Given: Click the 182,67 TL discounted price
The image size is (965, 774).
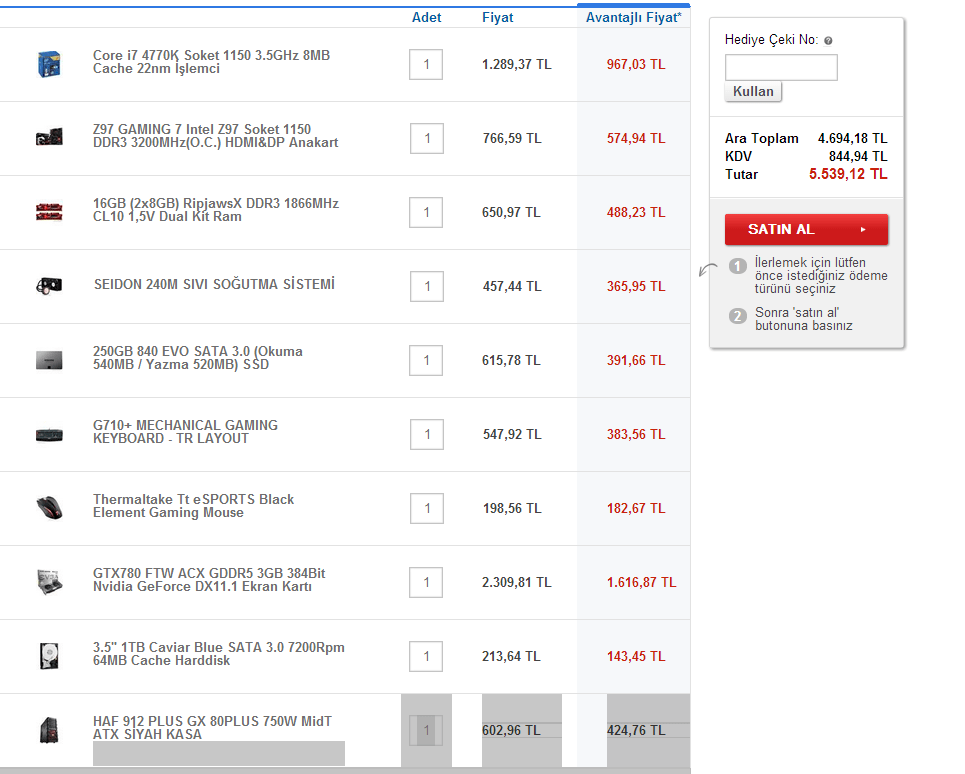Looking at the screenshot, I should click(636, 508).
